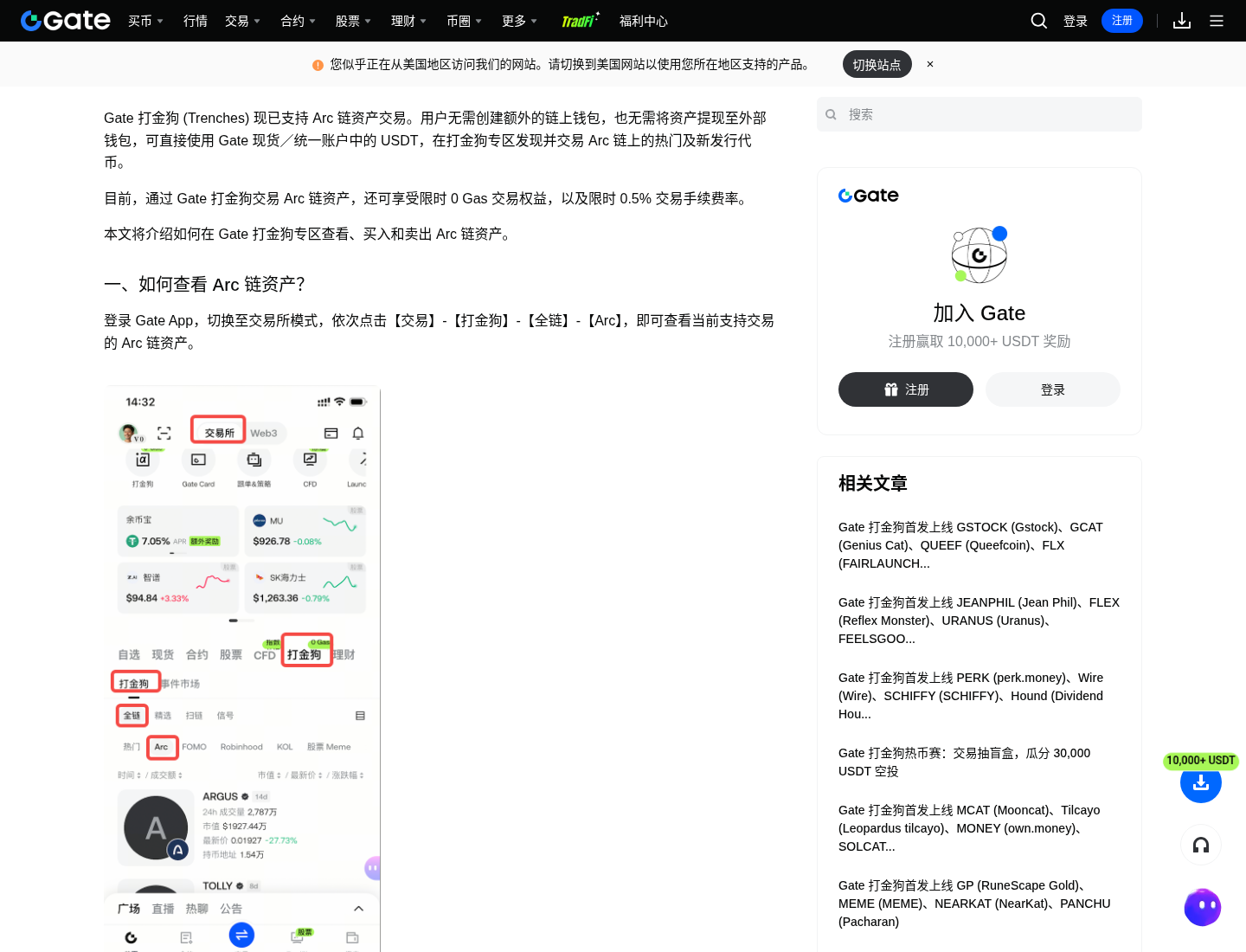Open the 行情 menu item
This screenshot has height=952, width=1246.
tap(196, 21)
